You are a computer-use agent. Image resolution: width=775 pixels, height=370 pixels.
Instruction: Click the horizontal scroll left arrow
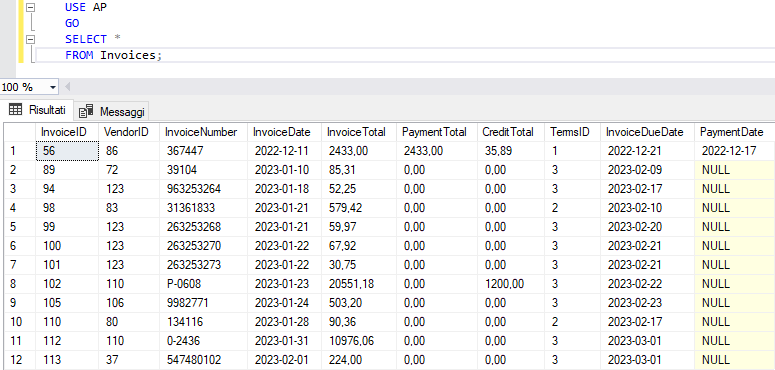67,87
